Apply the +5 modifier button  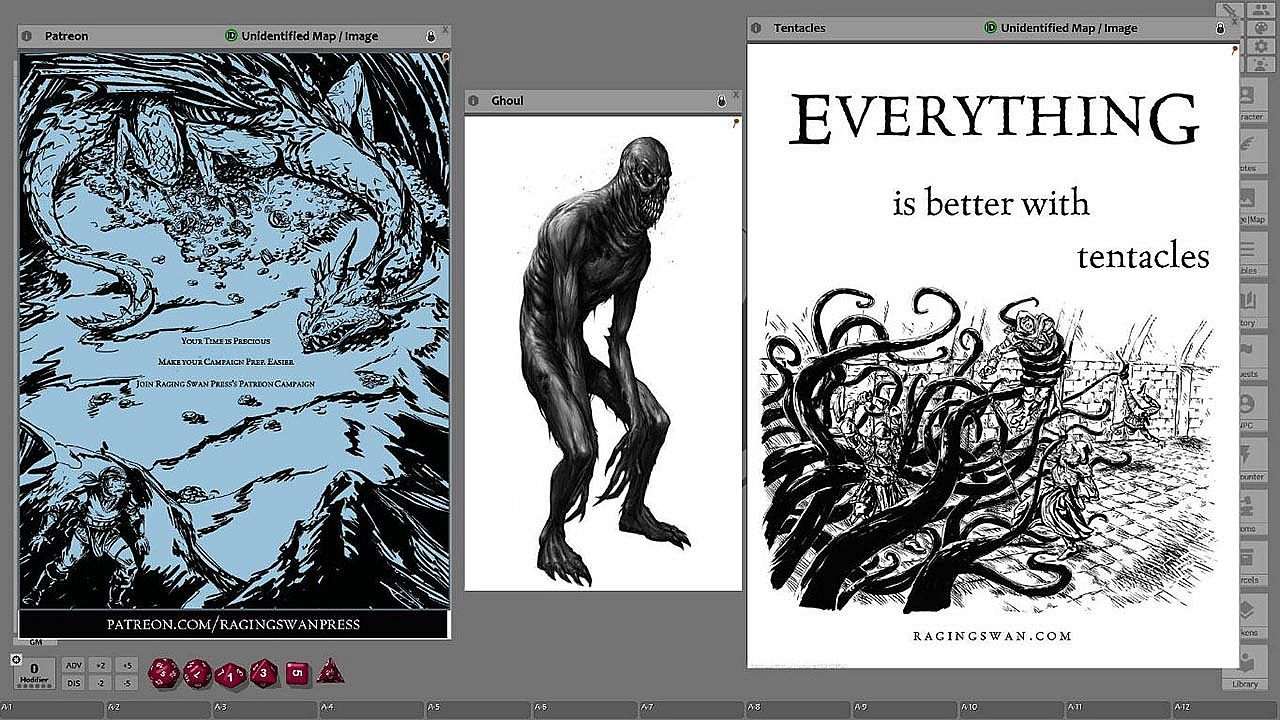pos(125,665)
